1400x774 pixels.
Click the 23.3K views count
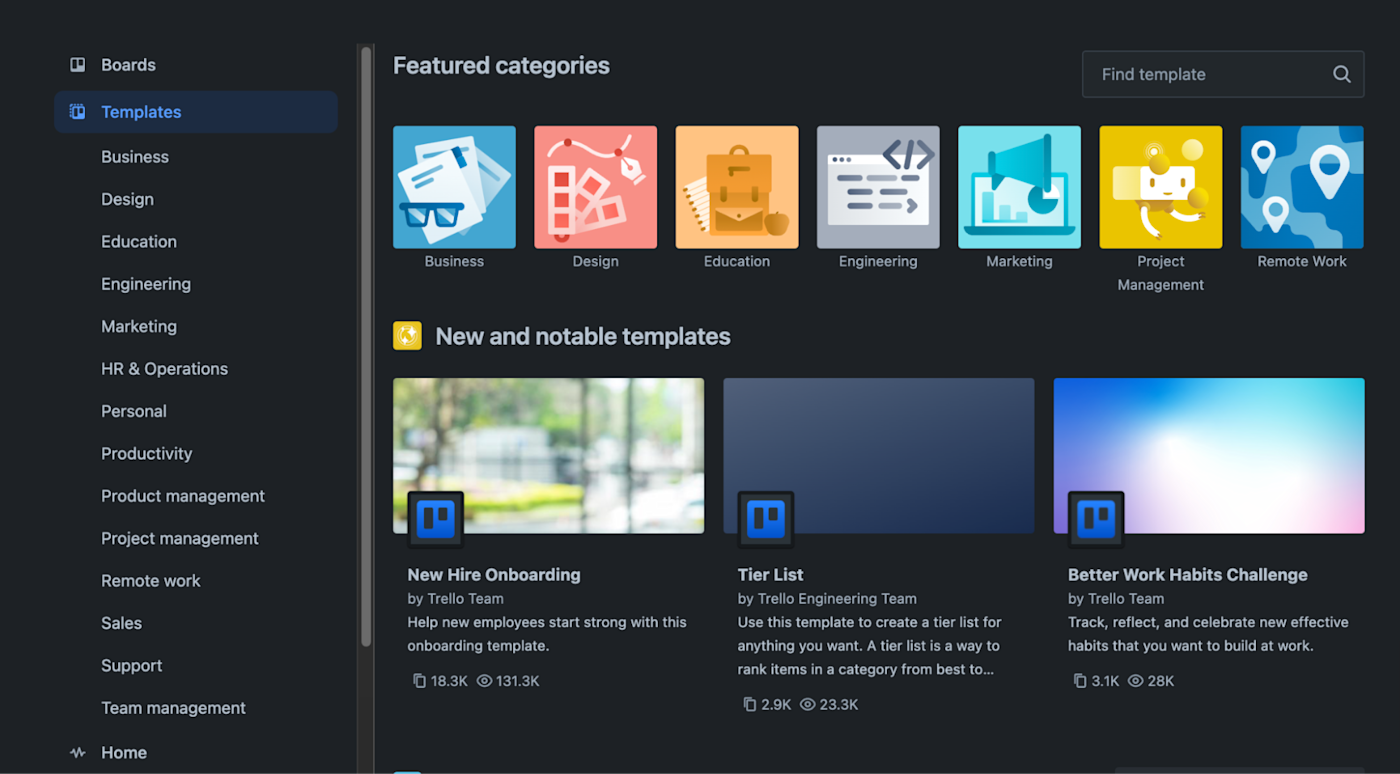coord(839,705)
